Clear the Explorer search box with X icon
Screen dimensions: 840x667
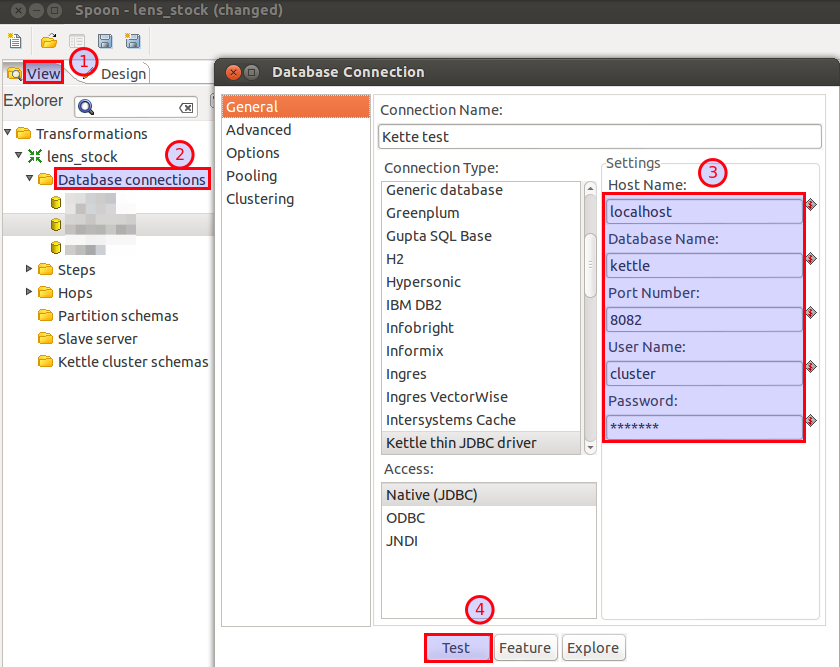[x=186, y=108]
